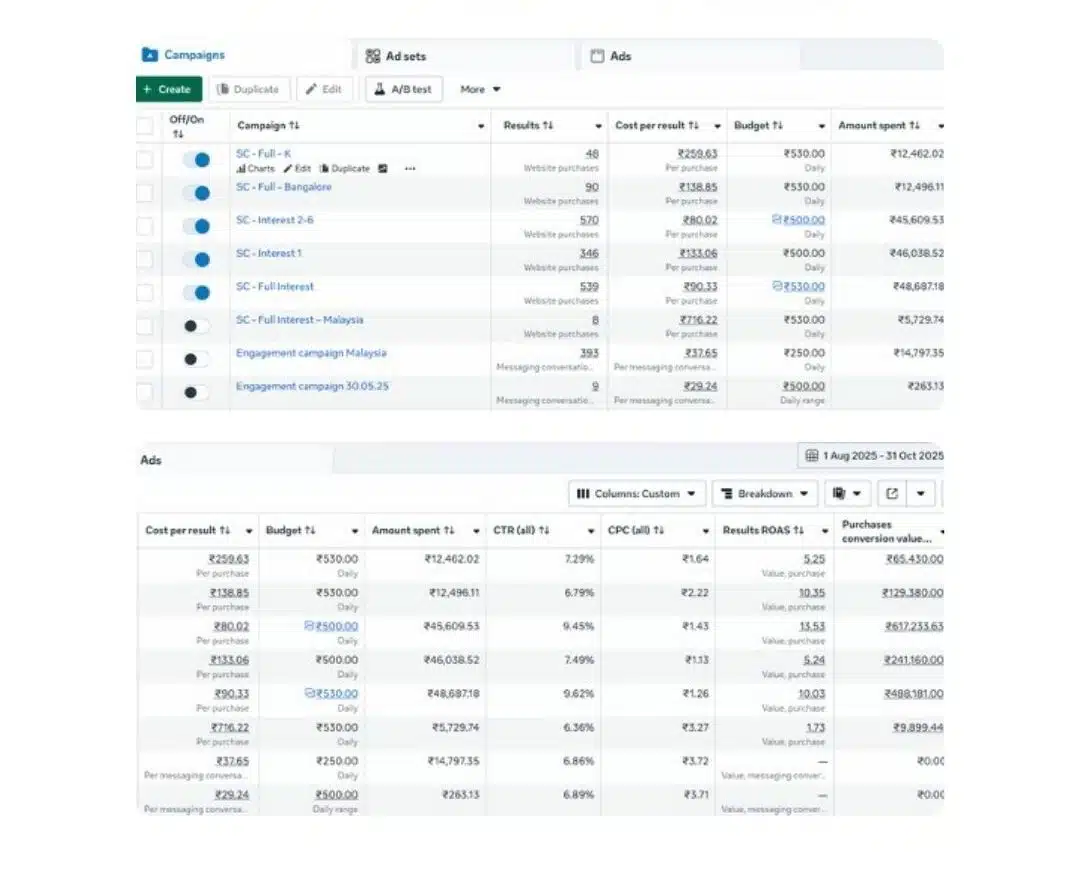This screenshot has width=1080, height=882.
Task: Open the More dropdown menu
Action: 480,89
